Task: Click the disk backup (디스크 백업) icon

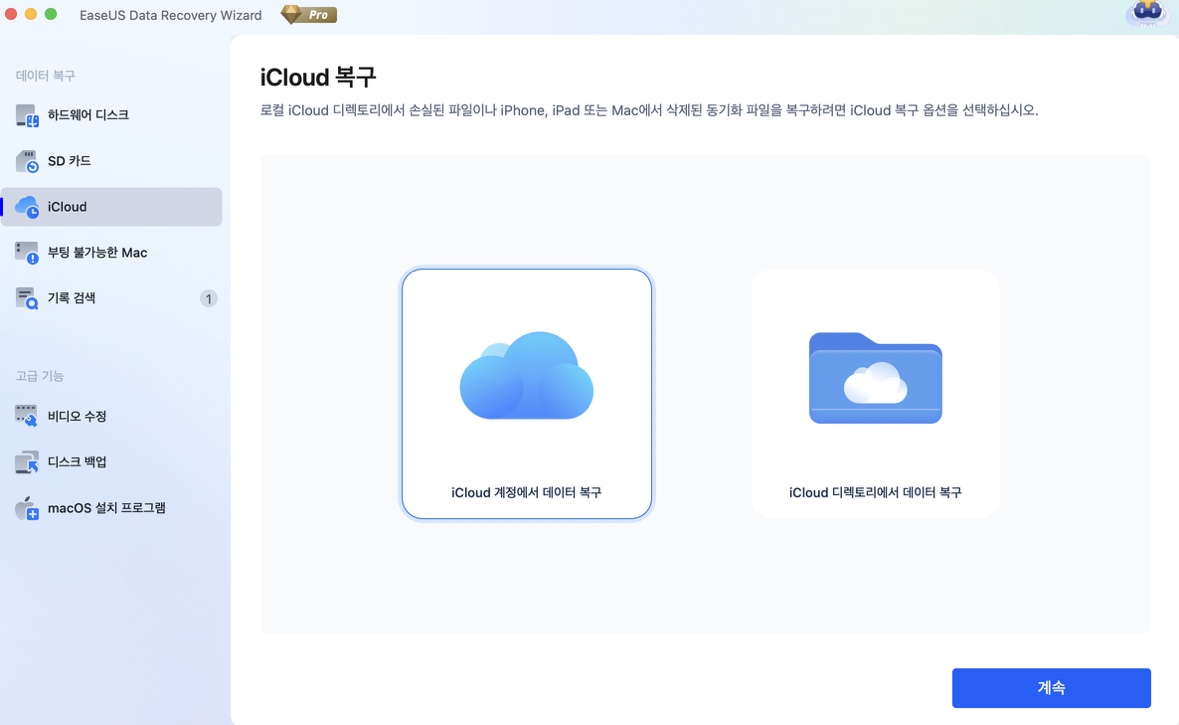Action: pyautogui.click(x=26, y=462)
